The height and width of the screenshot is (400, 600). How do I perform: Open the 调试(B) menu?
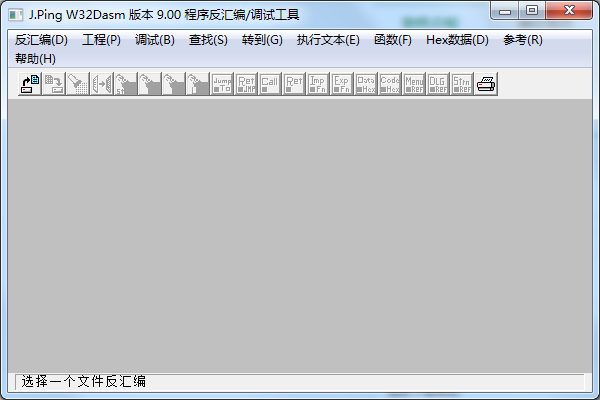(155, 40)
